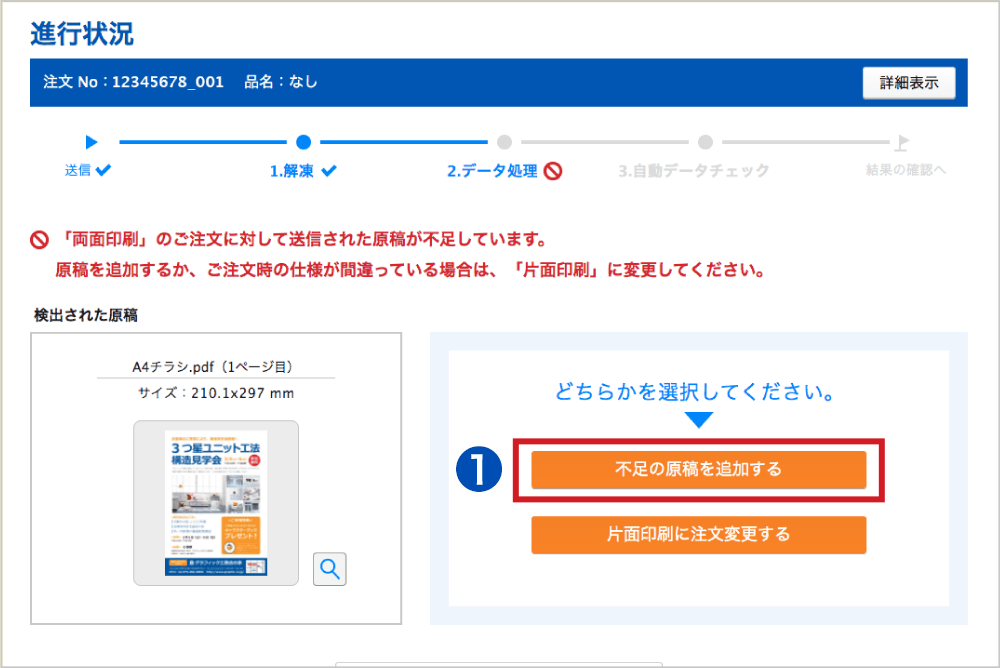
Task: Click the red prohibited icon beside 2.データ処理
Action: point(552,171)
